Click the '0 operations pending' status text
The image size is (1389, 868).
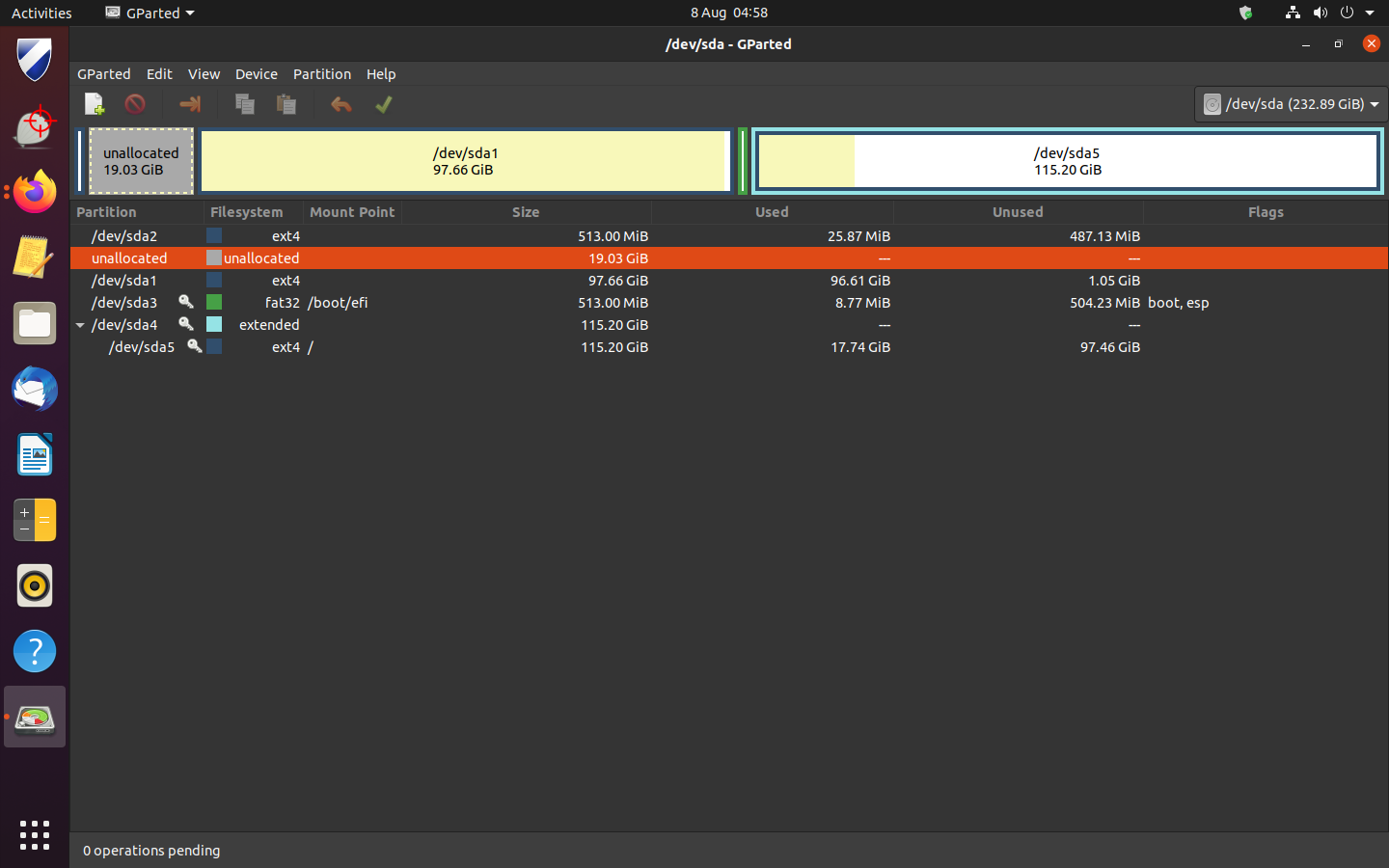151,851
